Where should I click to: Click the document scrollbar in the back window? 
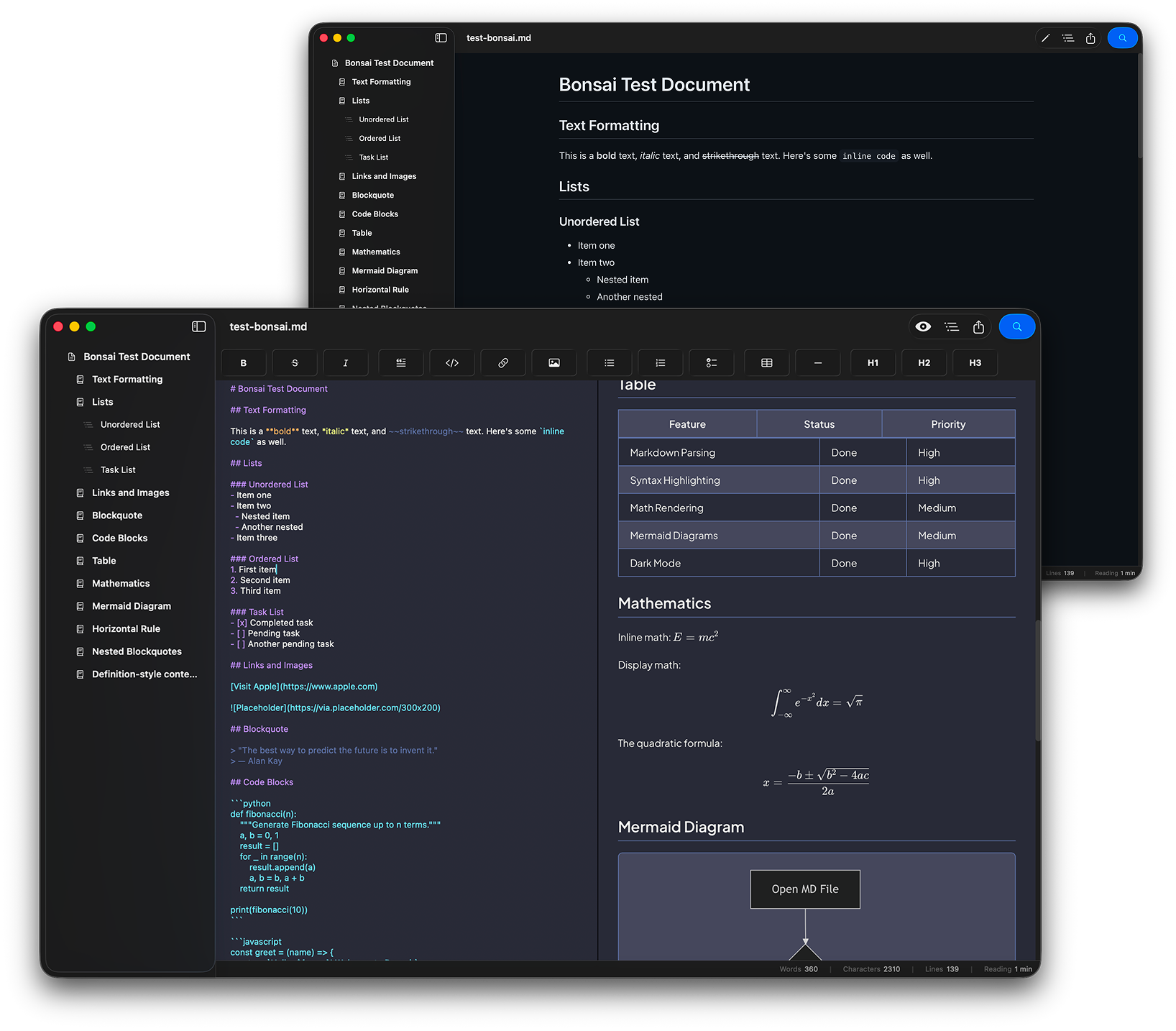[x=1140, y=106]
